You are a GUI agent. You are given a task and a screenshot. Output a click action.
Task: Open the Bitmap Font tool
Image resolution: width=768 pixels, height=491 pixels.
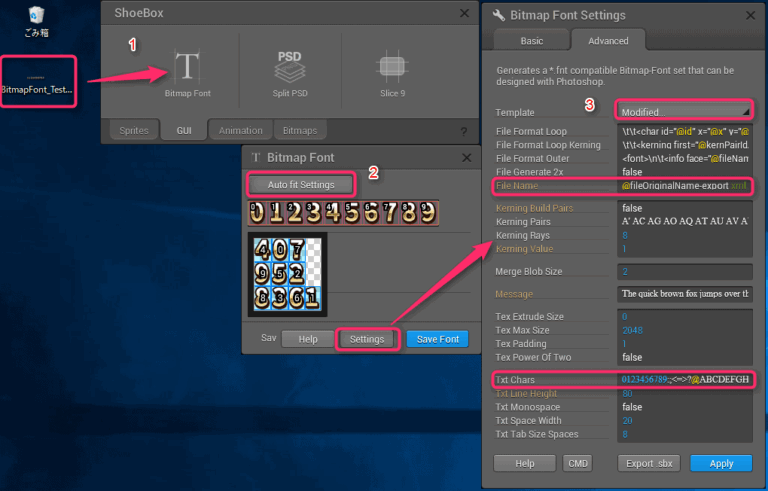[187, 72]
